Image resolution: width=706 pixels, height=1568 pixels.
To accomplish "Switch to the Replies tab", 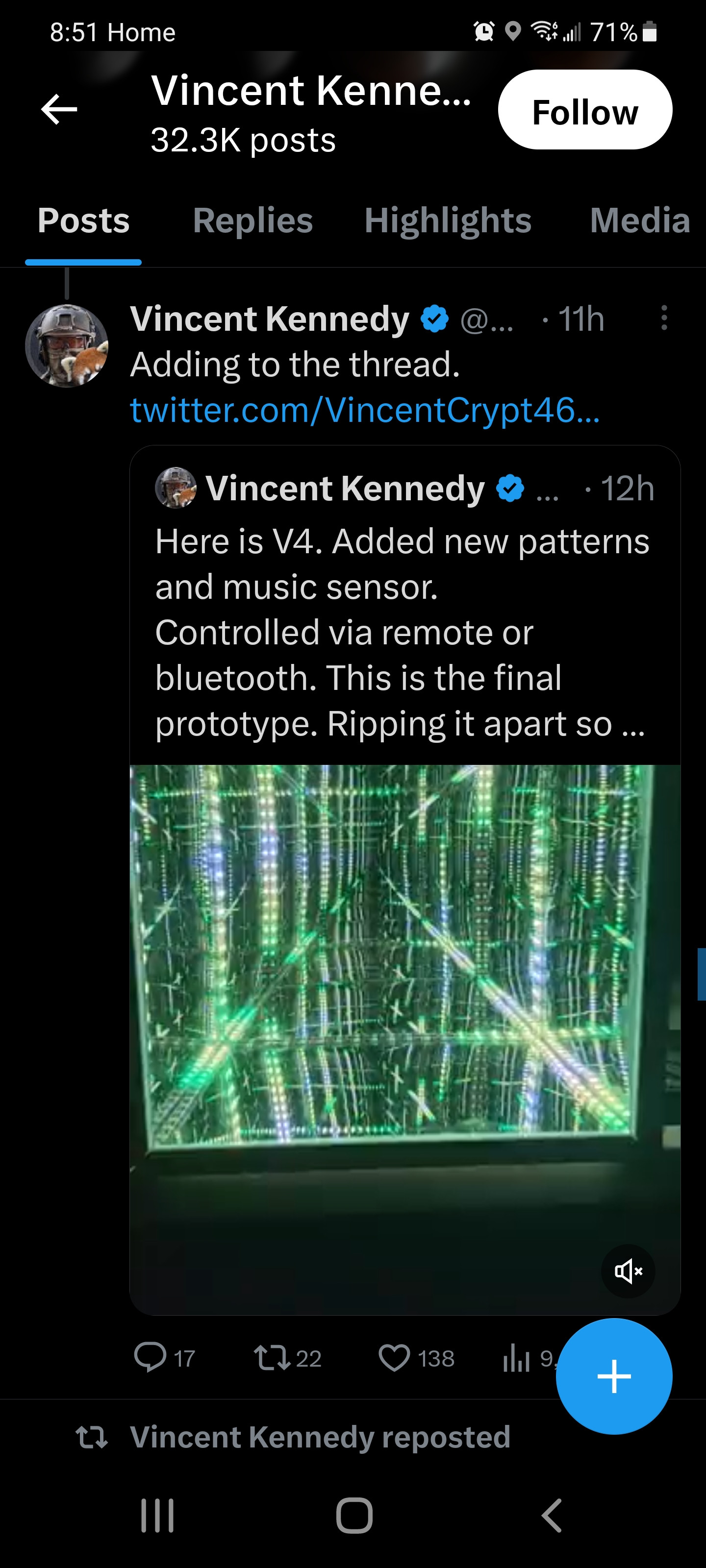I will tap(252, 220).
